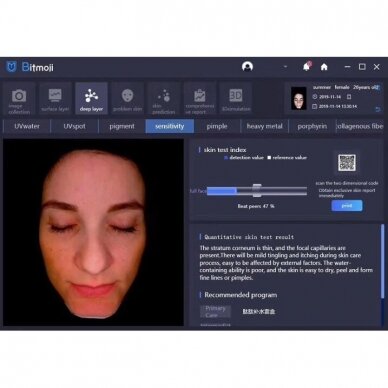388x388 pixels.
Task: Click the sensitivity face scan image
Action: click(93, 232)
